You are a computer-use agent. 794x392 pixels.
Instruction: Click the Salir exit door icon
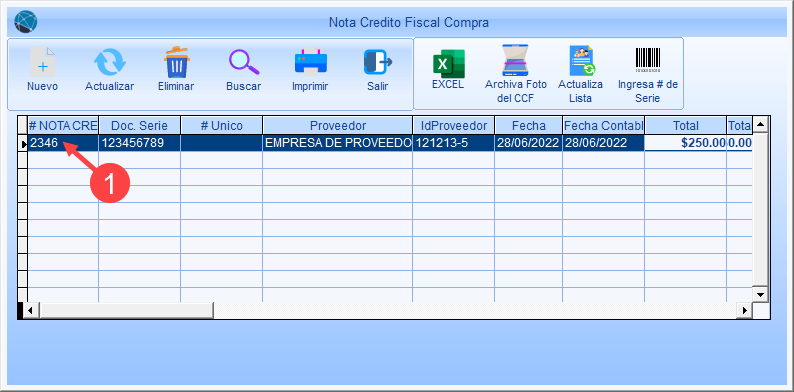click(x=378, y=62)
